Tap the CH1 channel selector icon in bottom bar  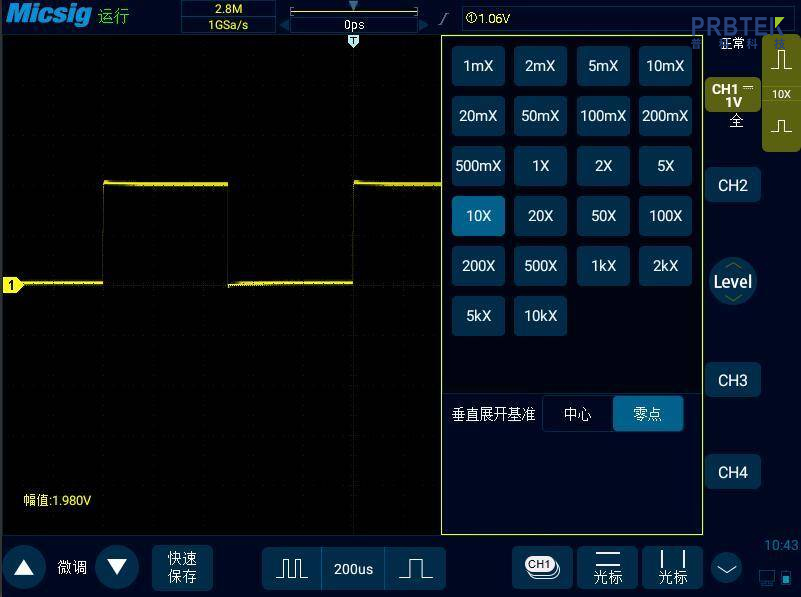[541, 567]
